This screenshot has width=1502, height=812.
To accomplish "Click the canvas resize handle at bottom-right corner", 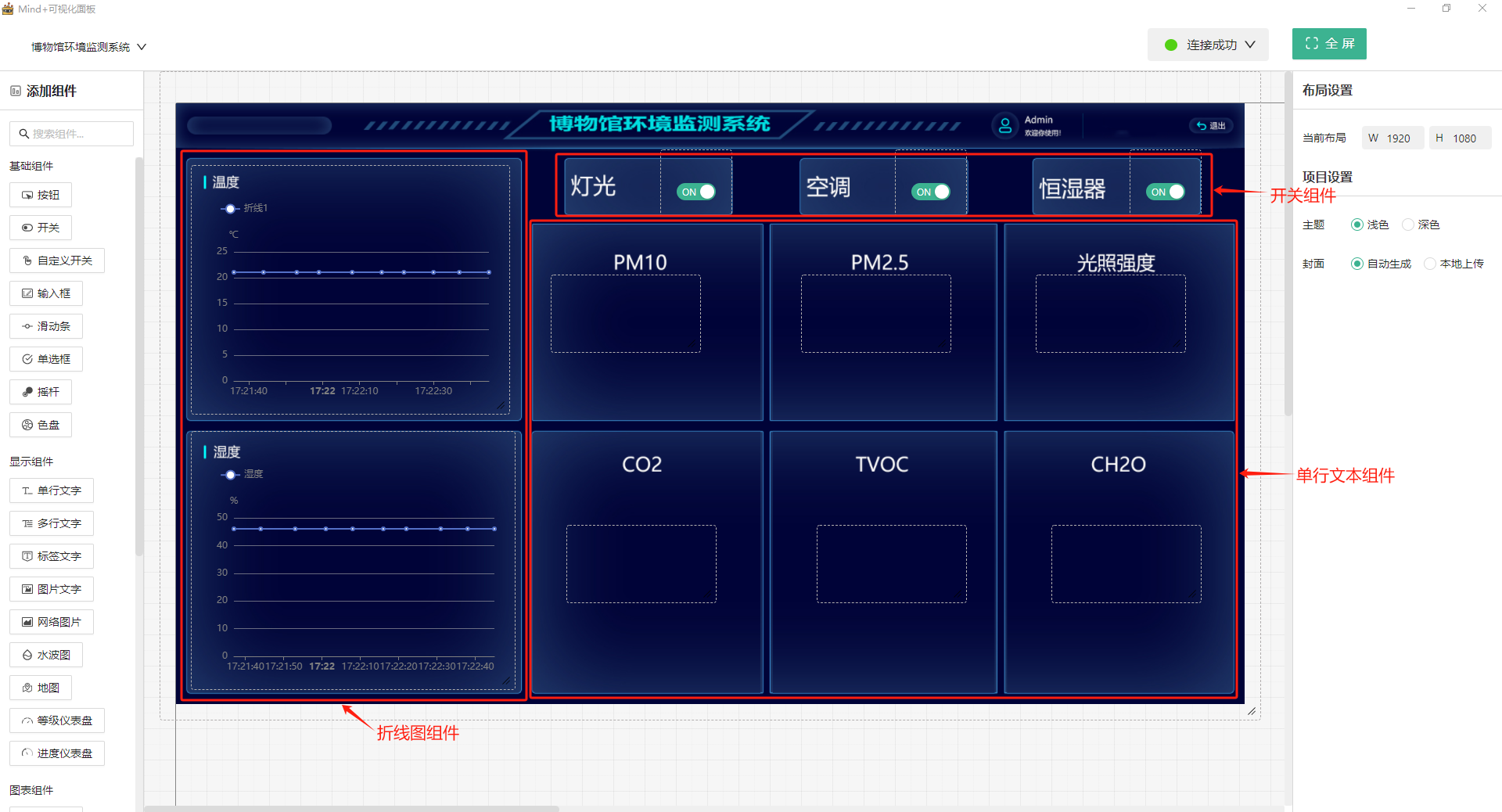I will (x=1252, y=711).
